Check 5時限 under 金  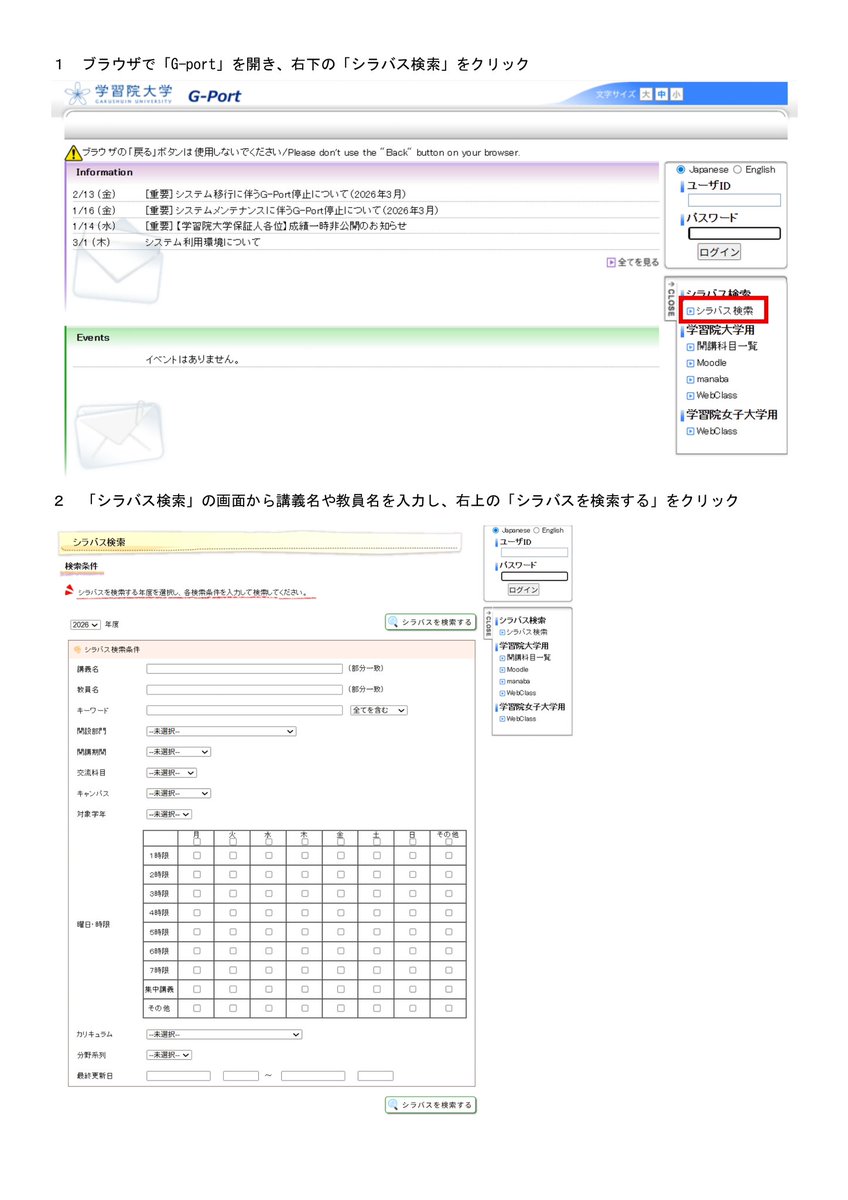pyautogui.click(x=341, y=931)
